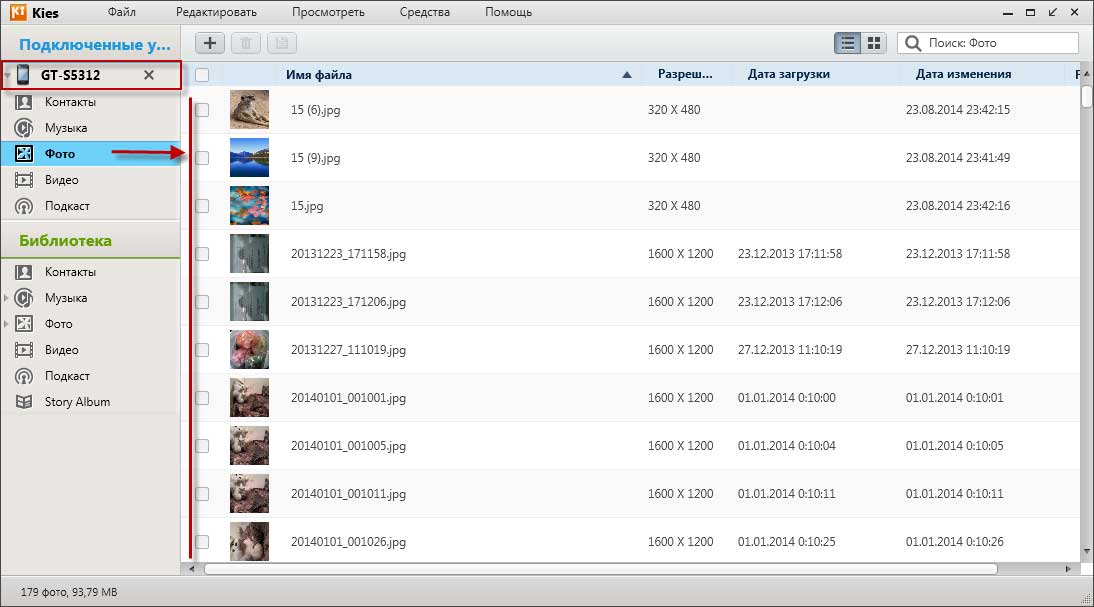The image size is (1094, 607).
Task: Click the vertical scrollbar thumb
Action: point(1087,96)
